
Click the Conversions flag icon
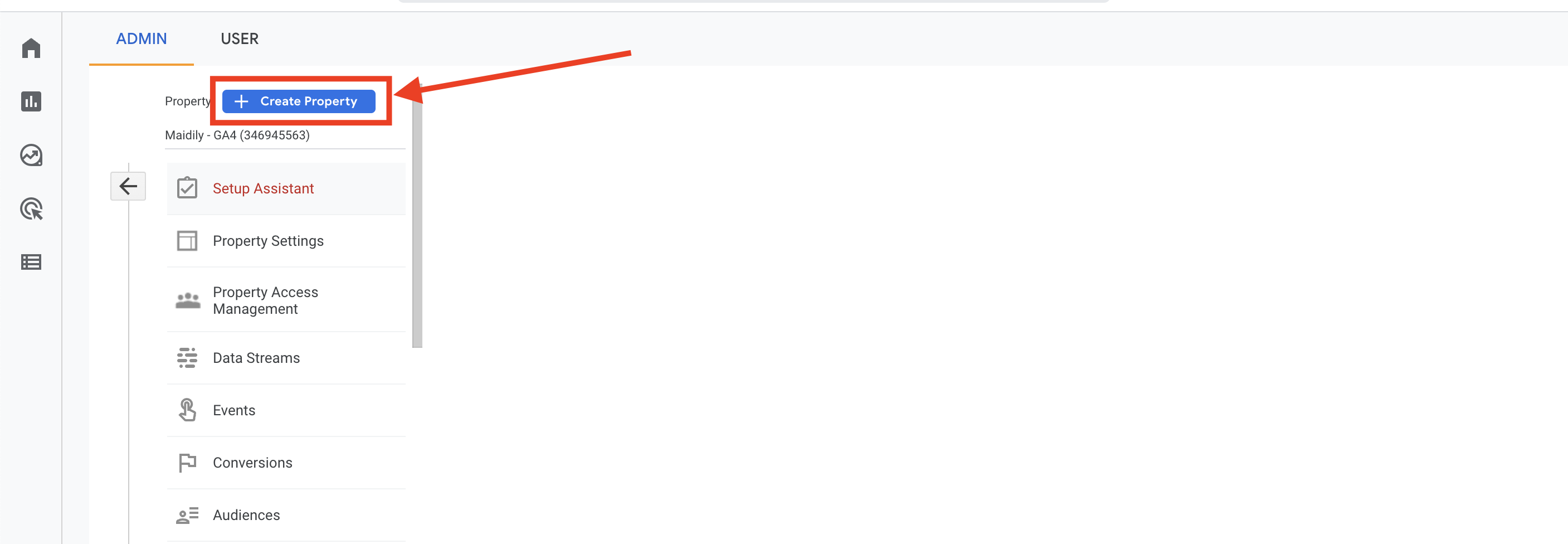click(187, 463)
